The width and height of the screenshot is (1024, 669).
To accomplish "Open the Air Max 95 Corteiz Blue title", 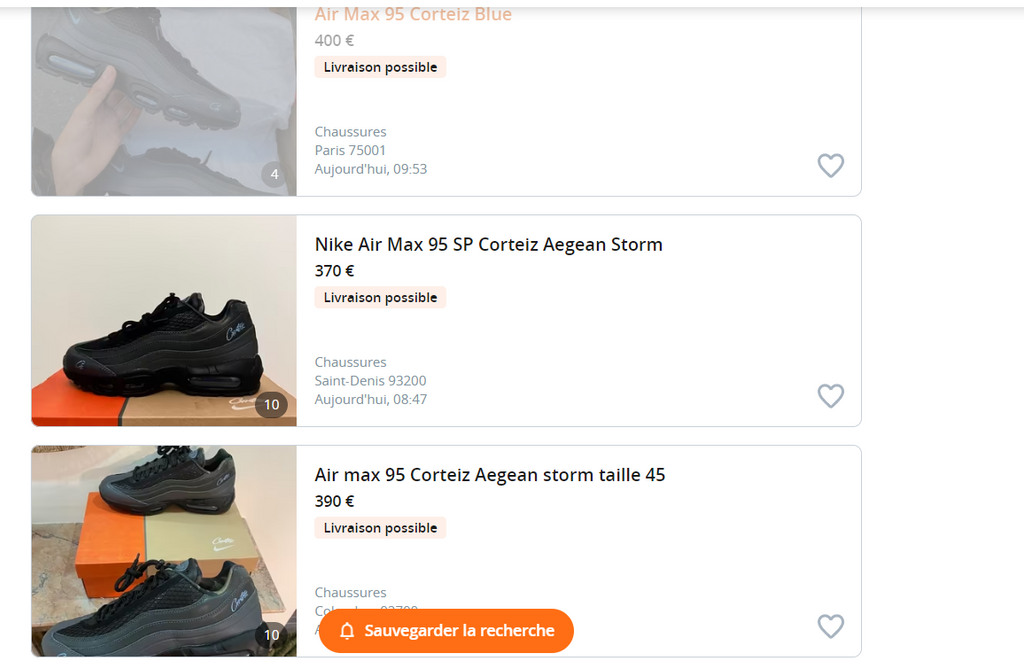I will coord(413,15).
